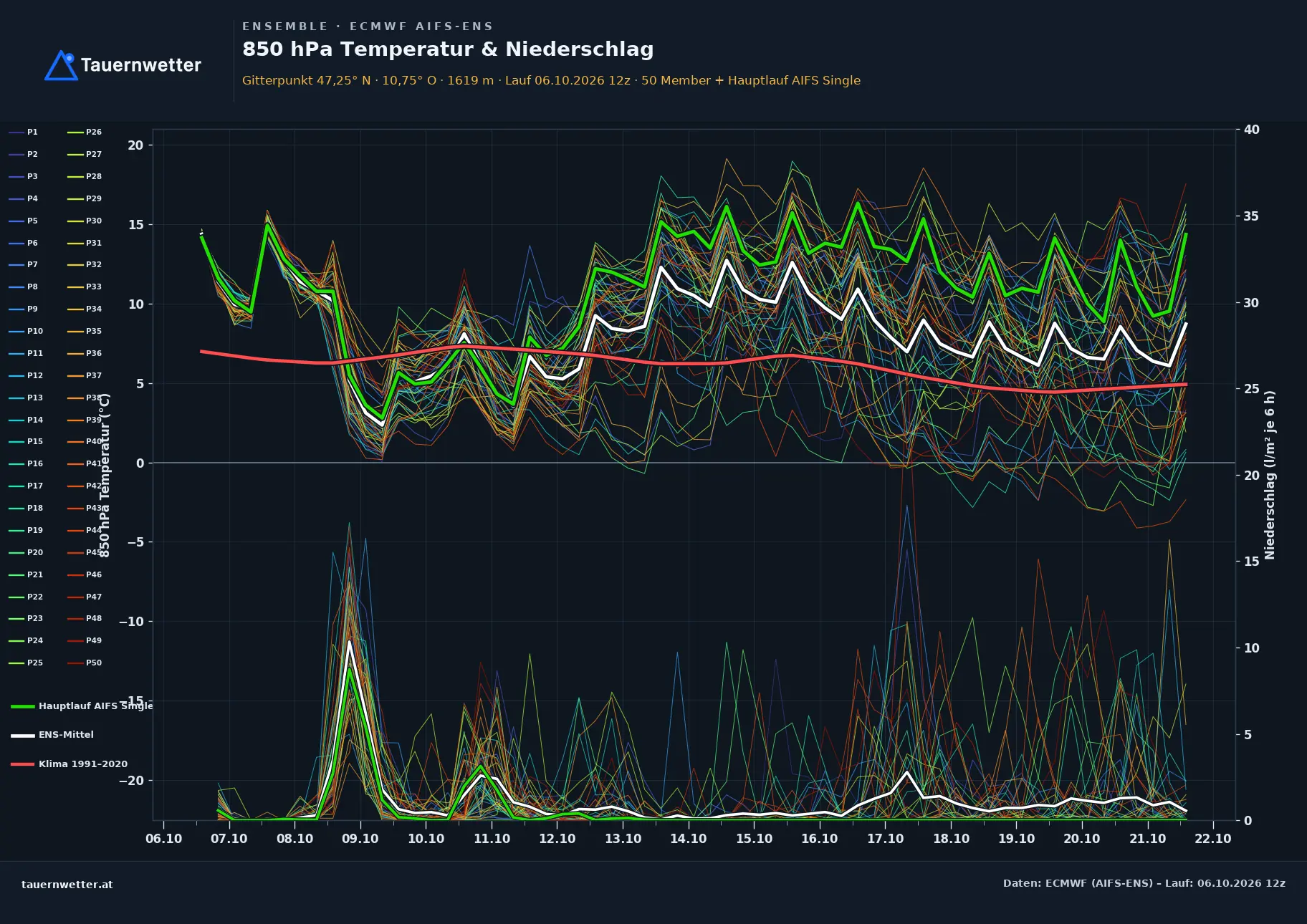Screen dimensions: 1307x924
Task: Open the tauernwetter.at footer link
Action: [x=67, y=885]
